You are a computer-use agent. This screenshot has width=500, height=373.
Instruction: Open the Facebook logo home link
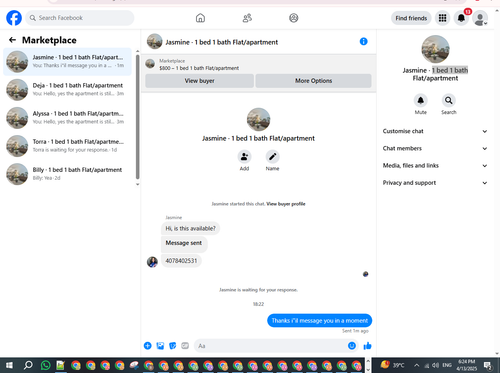tap(14, 18)
